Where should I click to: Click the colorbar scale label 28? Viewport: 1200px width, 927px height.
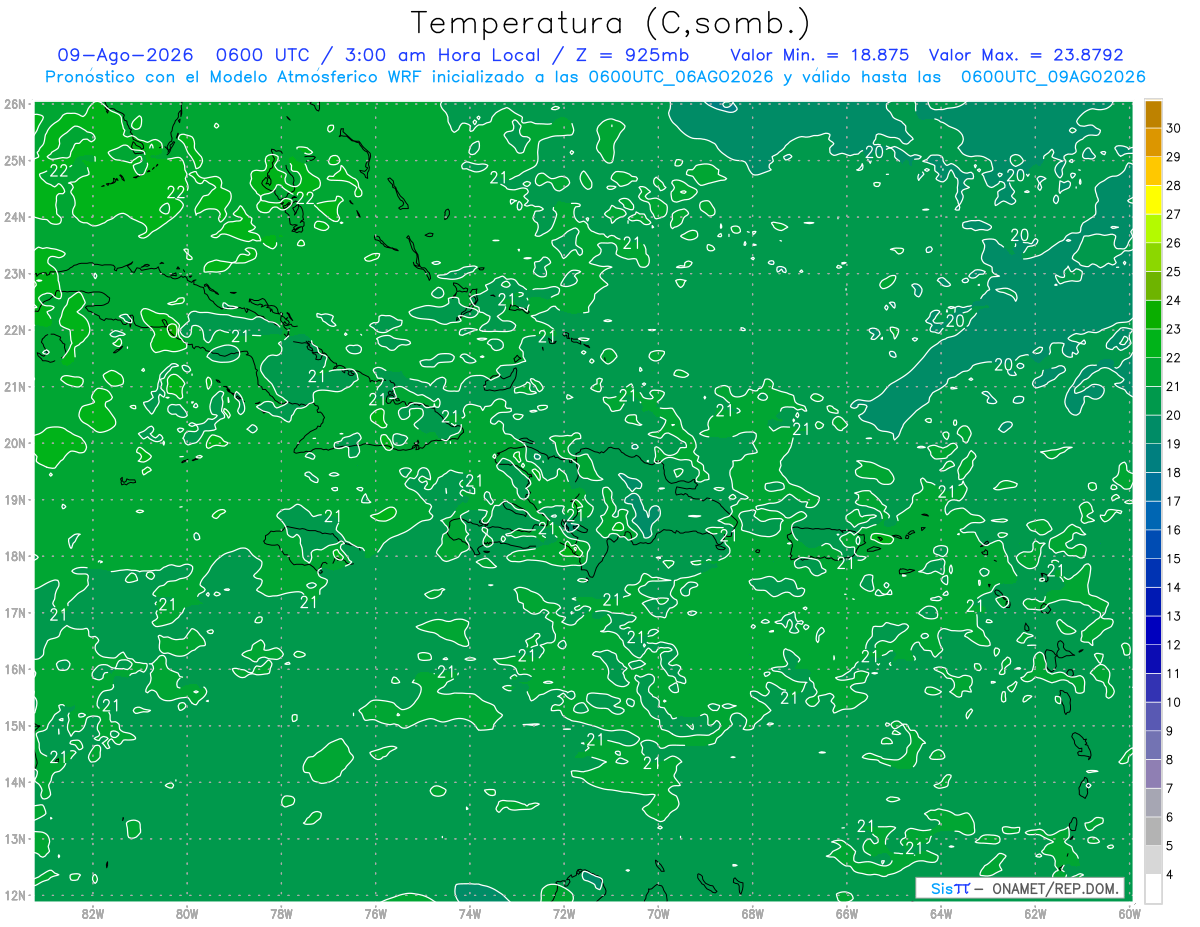point(1173,185)
